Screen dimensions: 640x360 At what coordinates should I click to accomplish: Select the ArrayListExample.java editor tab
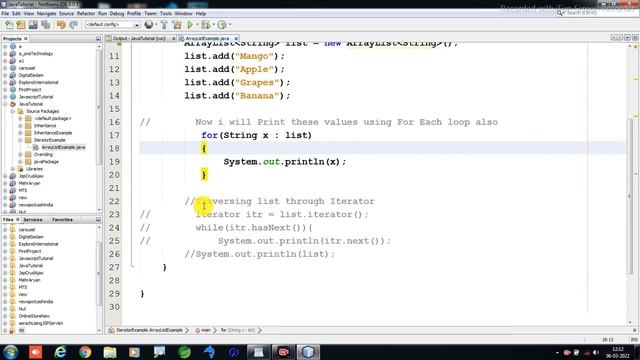coord(207,38)
